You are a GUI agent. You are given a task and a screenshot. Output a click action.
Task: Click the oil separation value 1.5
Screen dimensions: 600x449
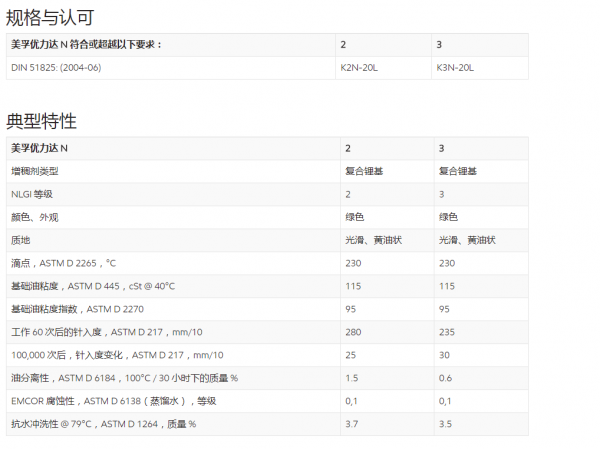coord(350,378)
